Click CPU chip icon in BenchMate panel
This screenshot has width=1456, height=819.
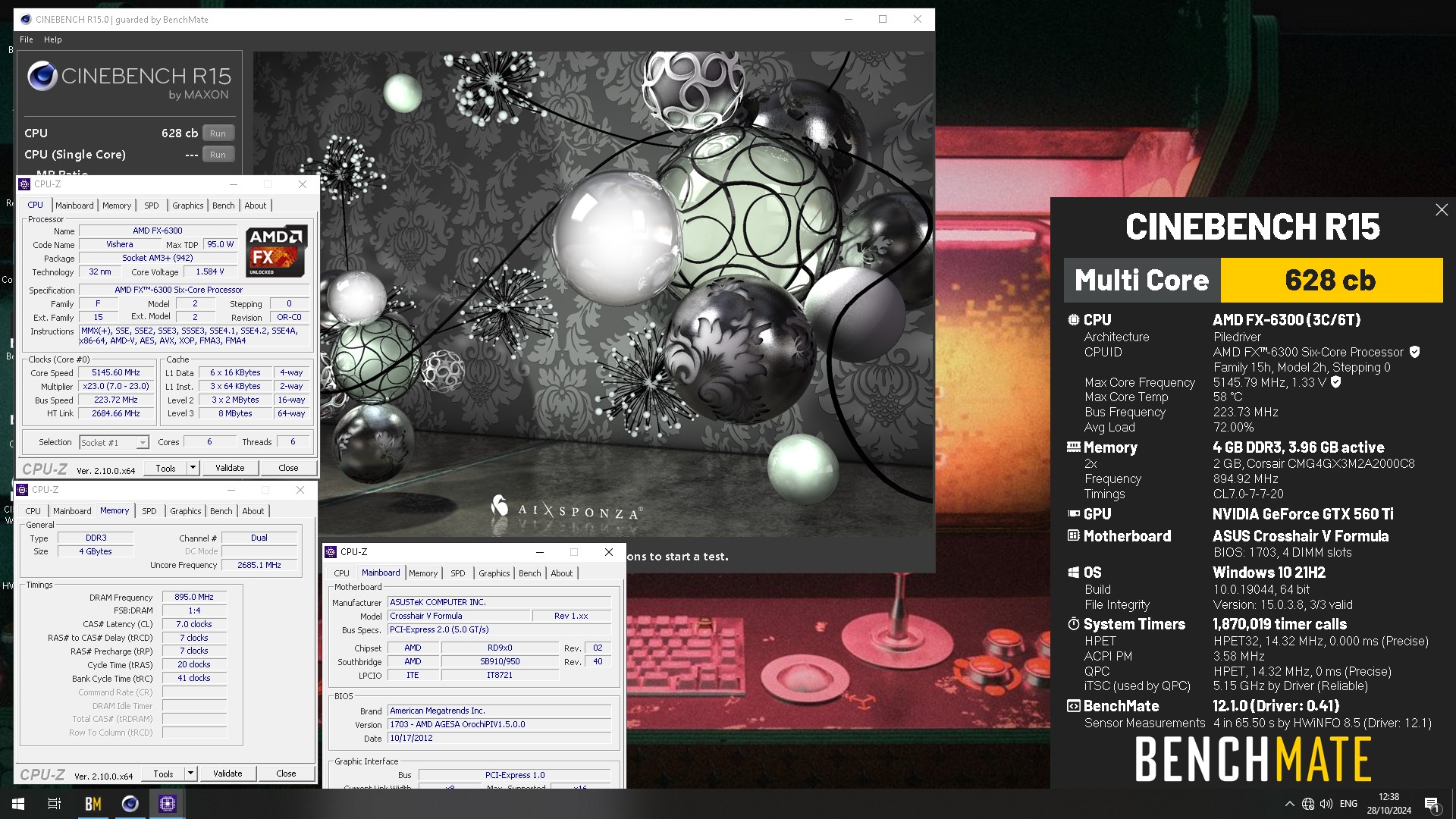point(1074,320)
